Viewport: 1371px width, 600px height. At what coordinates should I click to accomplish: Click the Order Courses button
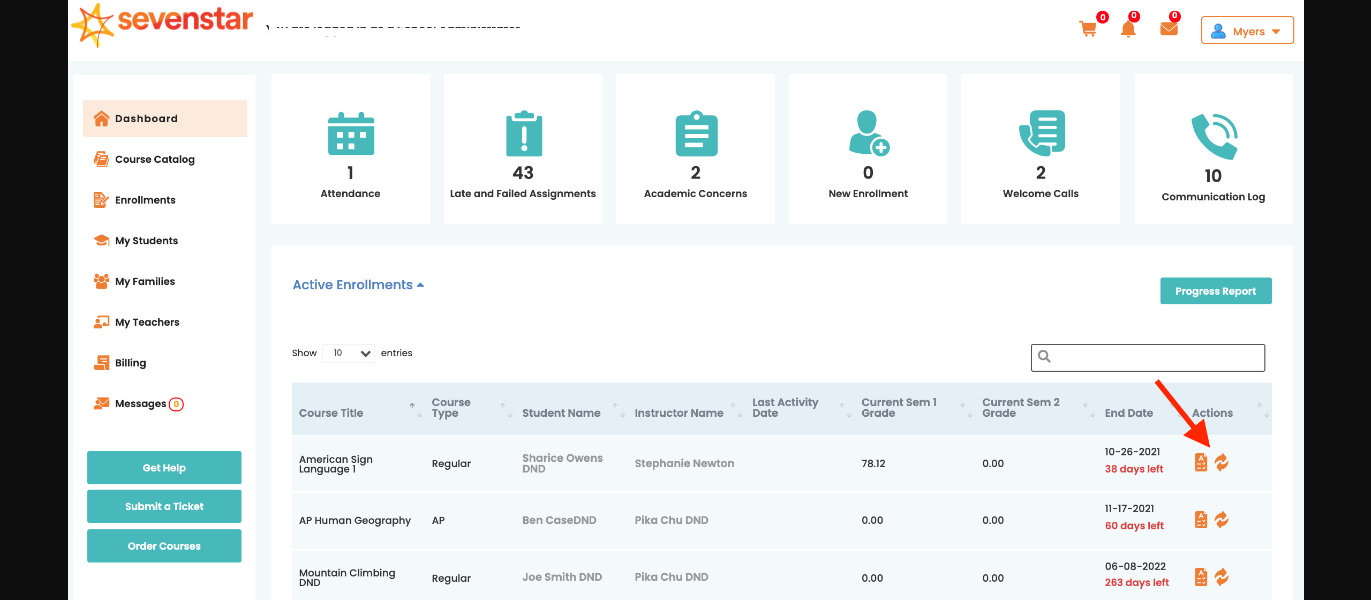pos(164,546)
